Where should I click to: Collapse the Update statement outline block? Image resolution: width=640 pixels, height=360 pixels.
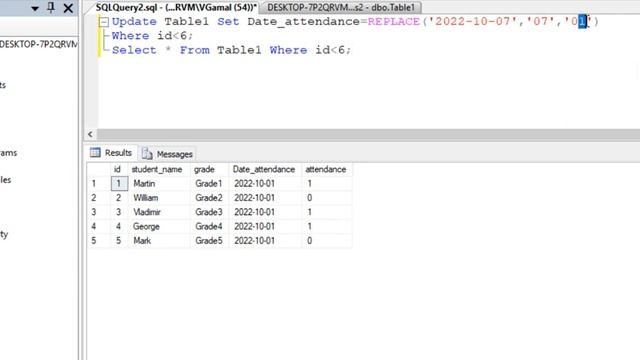(104, 22)
